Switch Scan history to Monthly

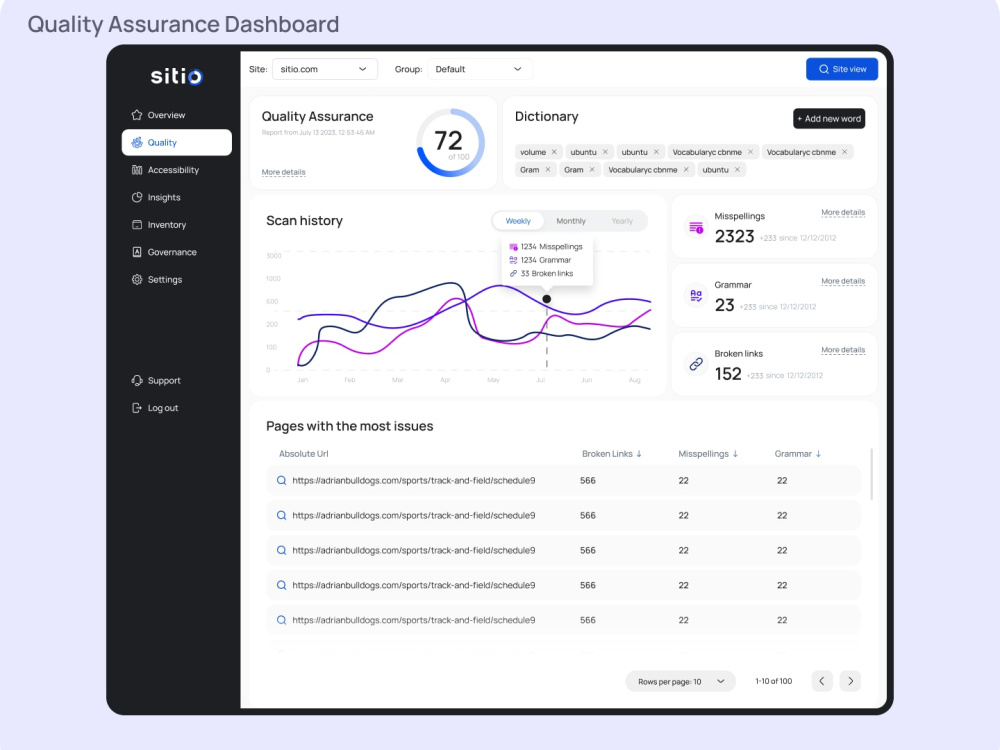(571, 221)
